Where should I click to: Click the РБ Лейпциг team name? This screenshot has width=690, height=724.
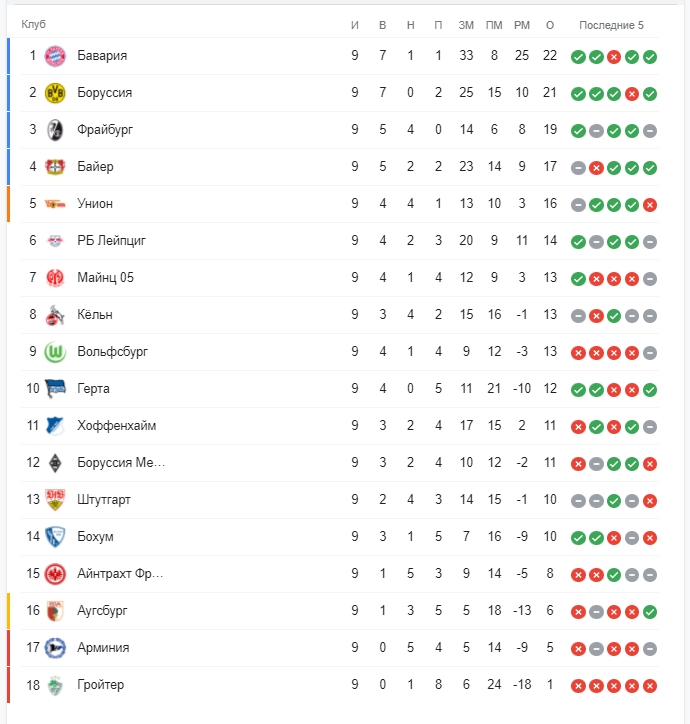[111, 241]
